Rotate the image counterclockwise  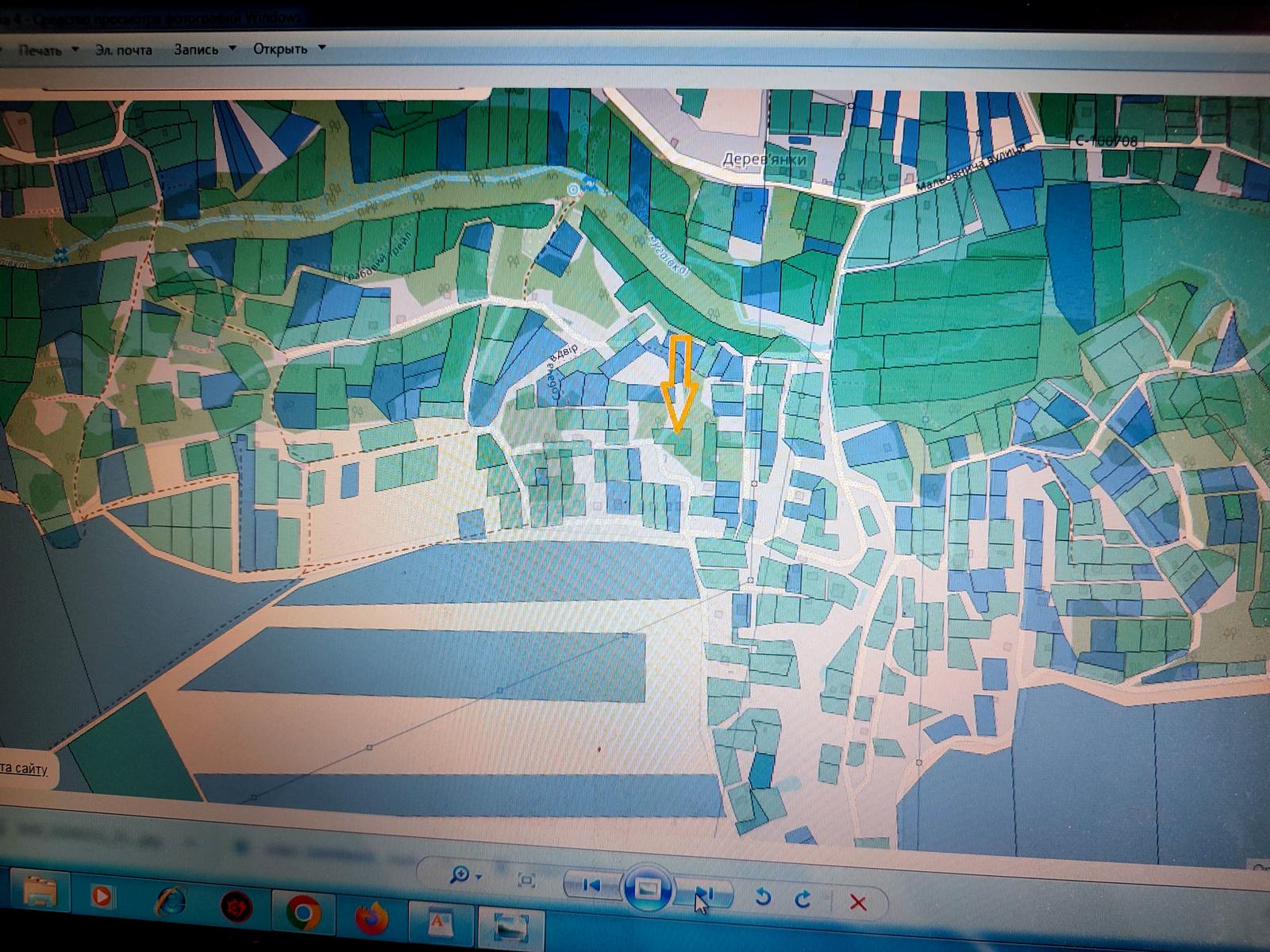762,896
